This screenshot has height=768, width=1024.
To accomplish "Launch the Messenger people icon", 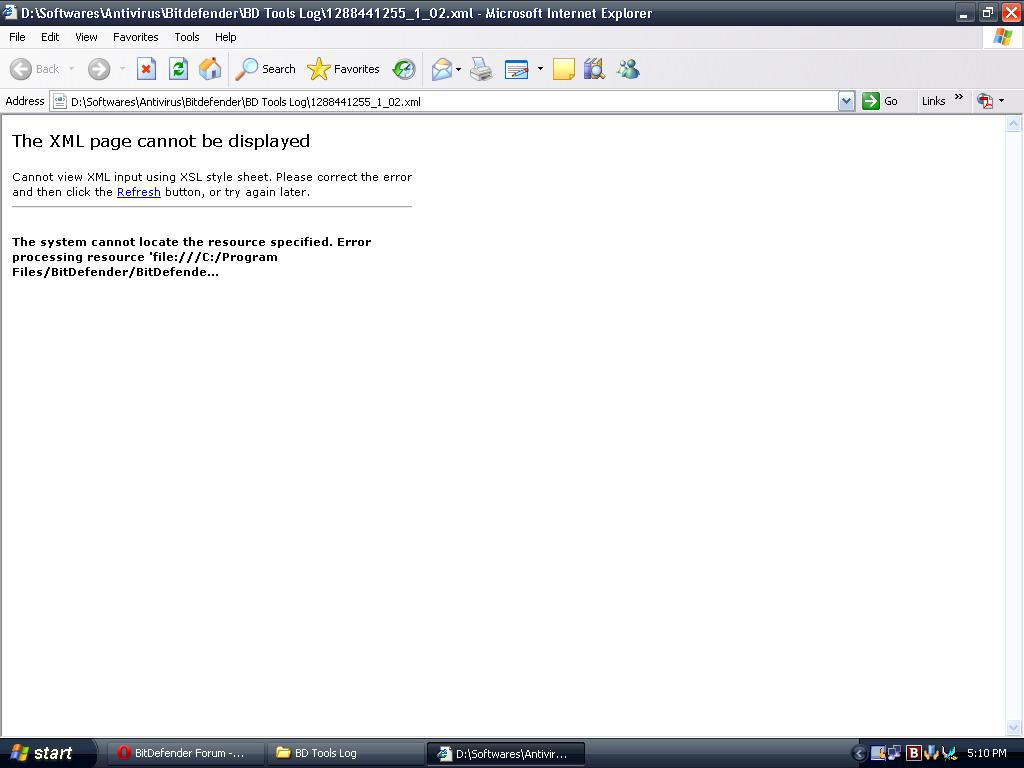I will coord(628,69).
